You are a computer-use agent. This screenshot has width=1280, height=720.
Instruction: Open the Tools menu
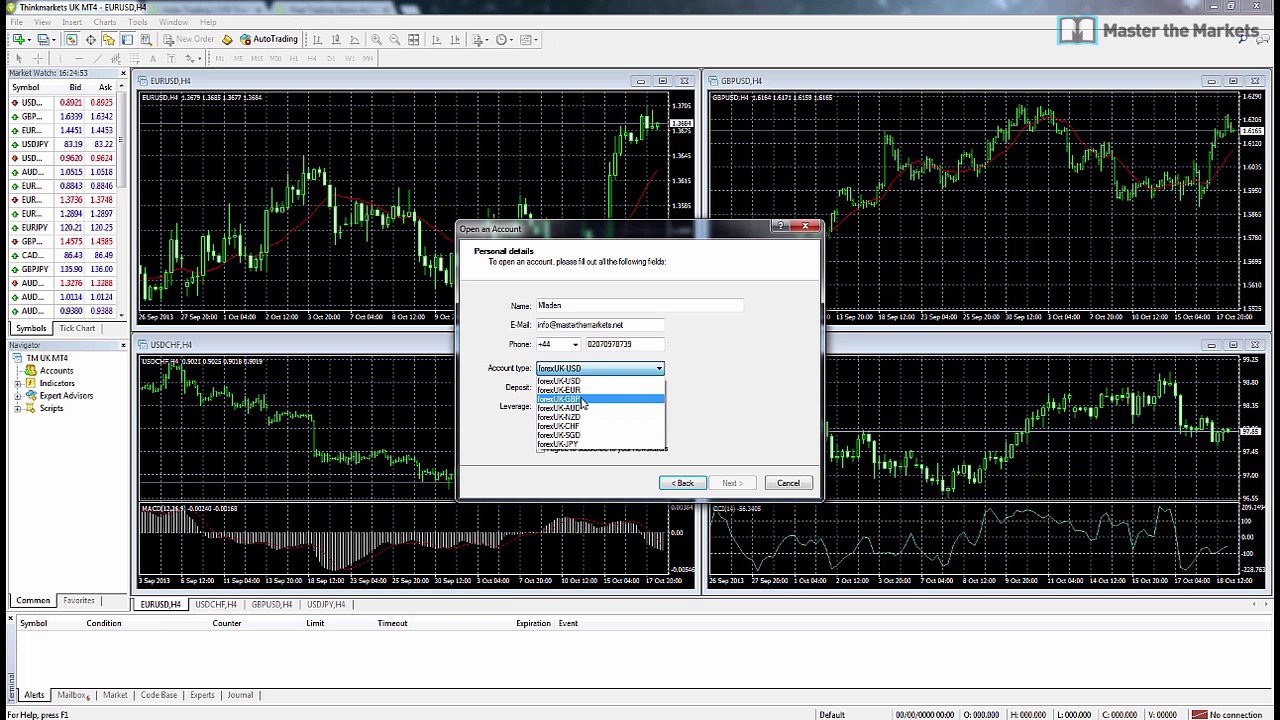pos(137,22)
